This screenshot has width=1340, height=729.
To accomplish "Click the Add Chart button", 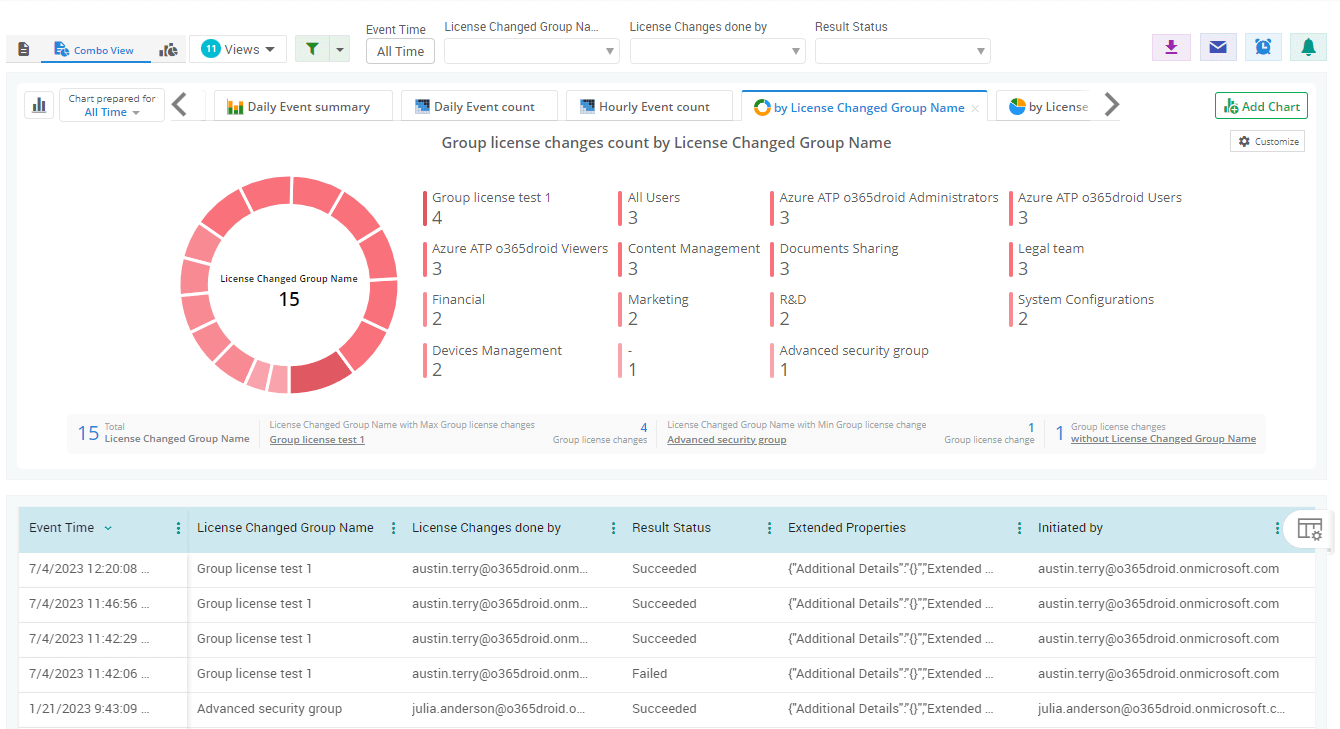I will 1261,106.
